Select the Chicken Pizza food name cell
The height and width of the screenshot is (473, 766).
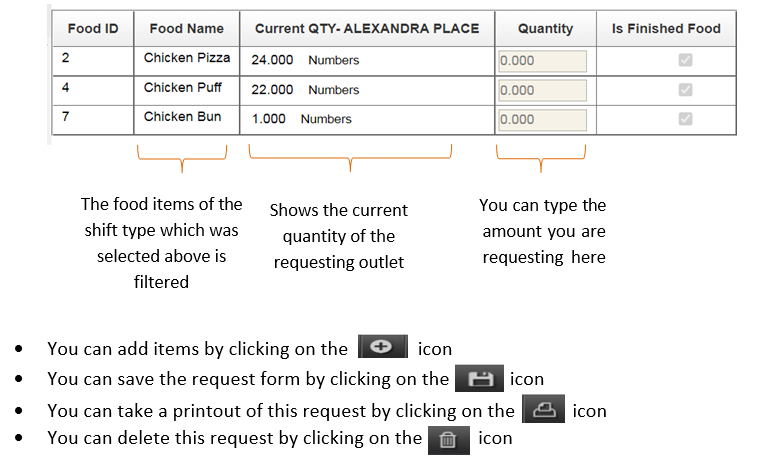187,58
